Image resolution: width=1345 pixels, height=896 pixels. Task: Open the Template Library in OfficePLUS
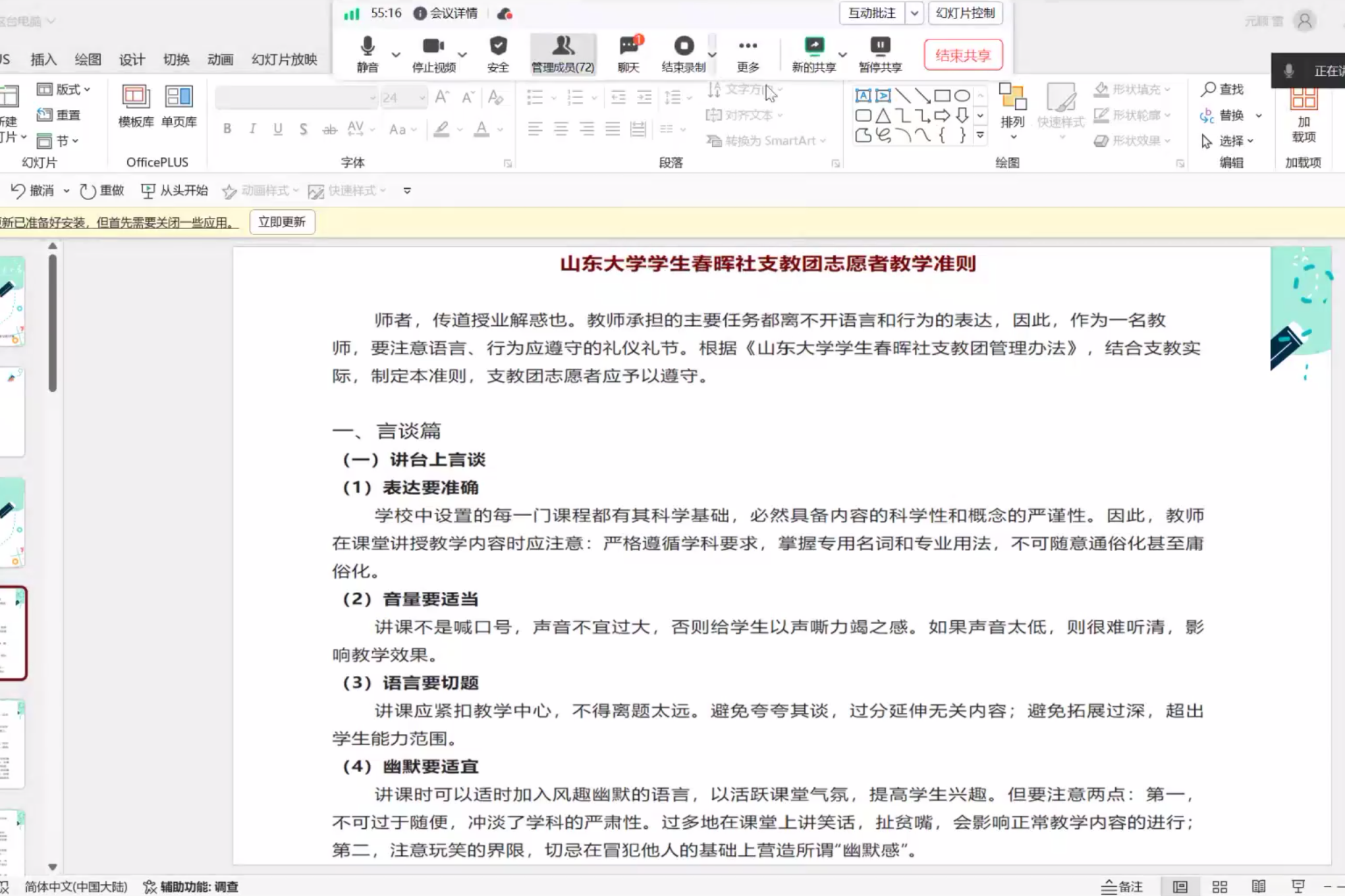tap(136, 107)
